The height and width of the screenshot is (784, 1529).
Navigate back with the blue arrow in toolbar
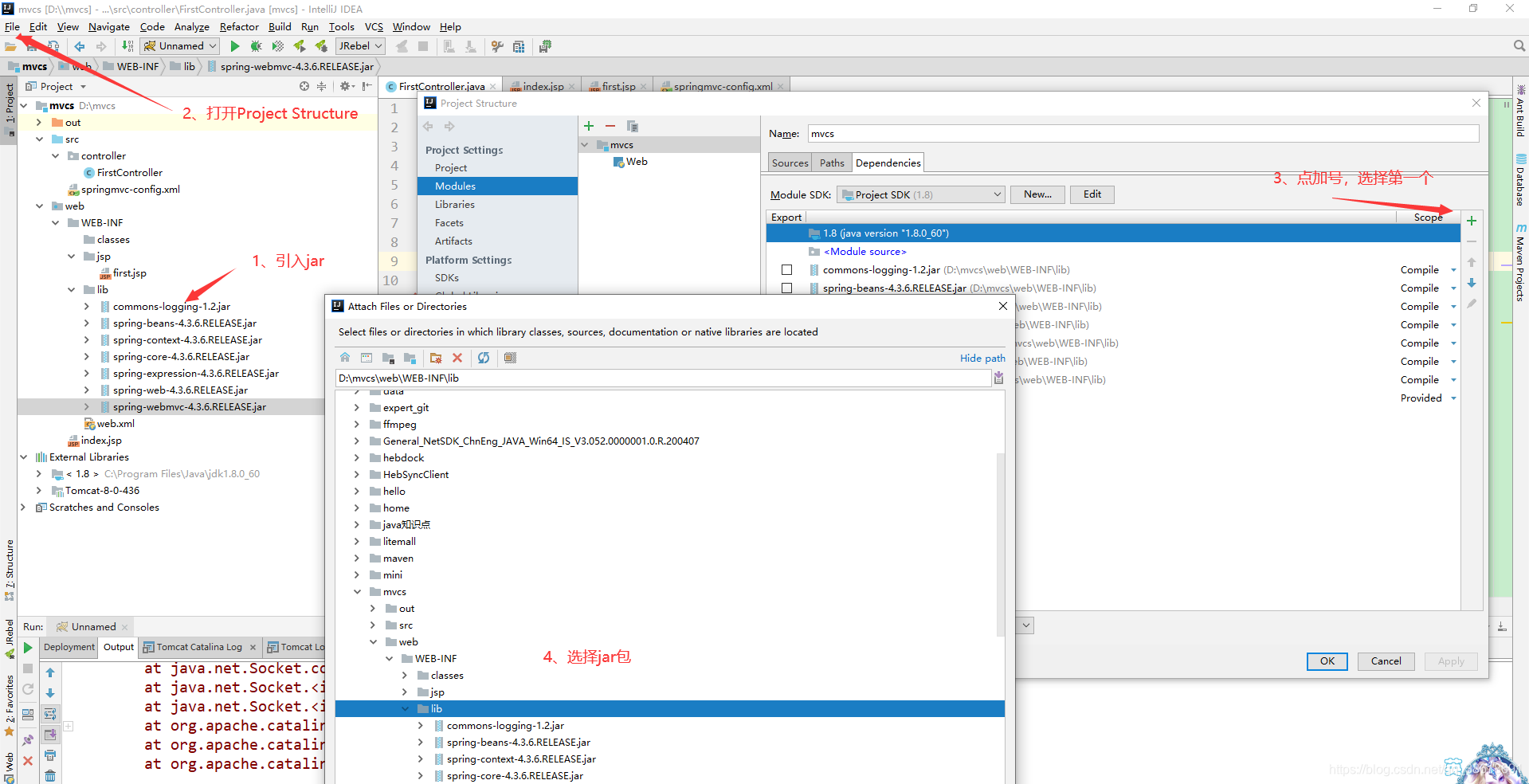[x=80, y=46]
